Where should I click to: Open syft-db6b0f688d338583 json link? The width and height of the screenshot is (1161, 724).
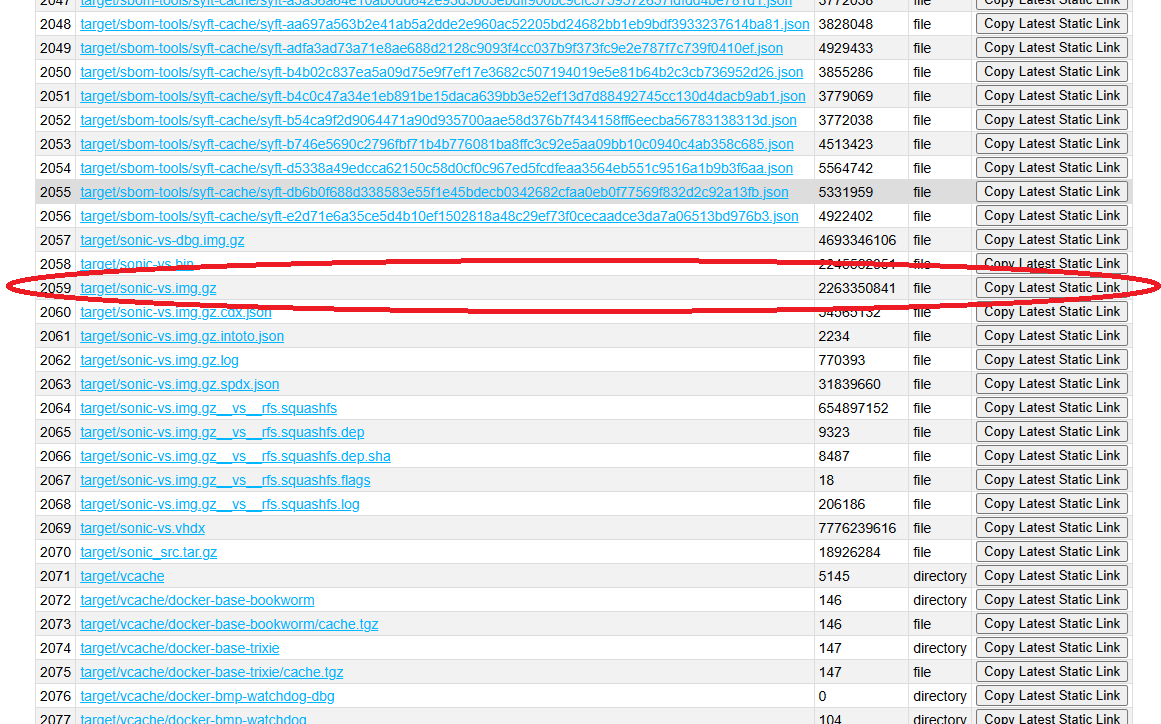(435, 192)
